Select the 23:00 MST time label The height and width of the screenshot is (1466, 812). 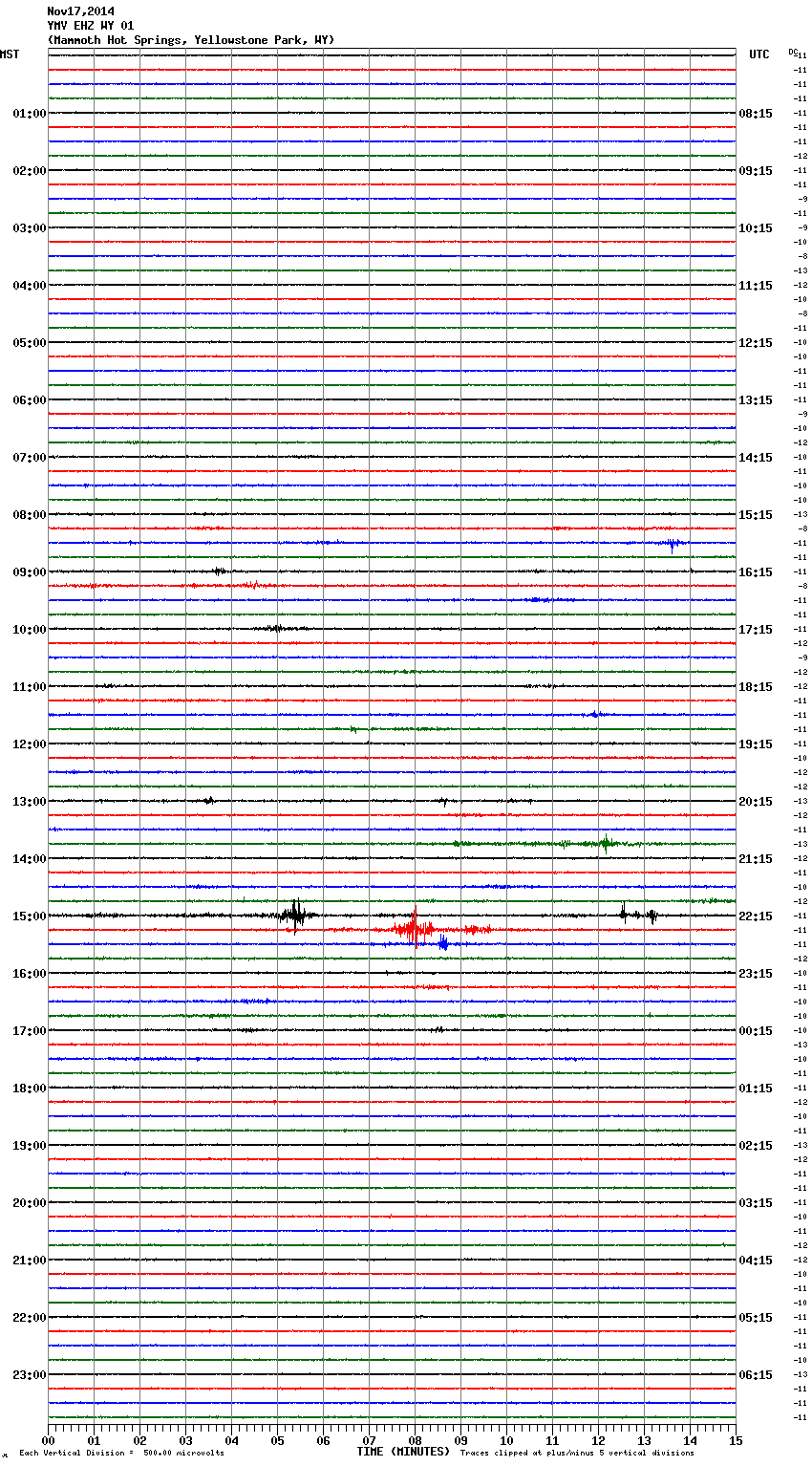point(29,1375)
